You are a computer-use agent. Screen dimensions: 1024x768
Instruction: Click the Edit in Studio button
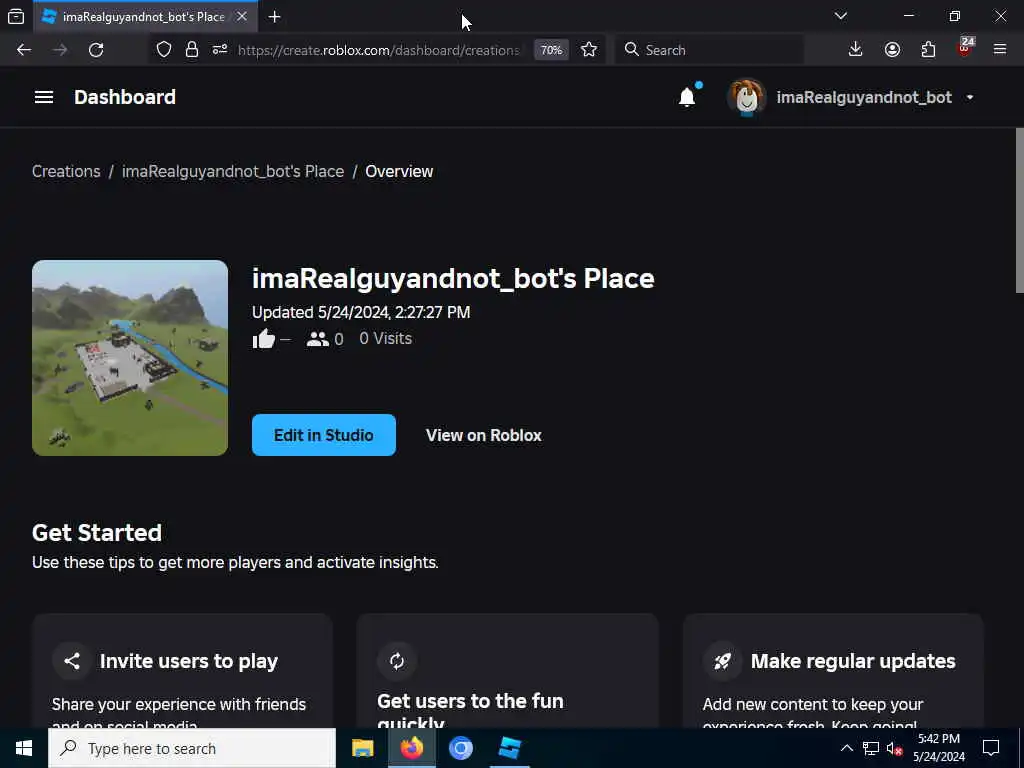coord(324,435)
